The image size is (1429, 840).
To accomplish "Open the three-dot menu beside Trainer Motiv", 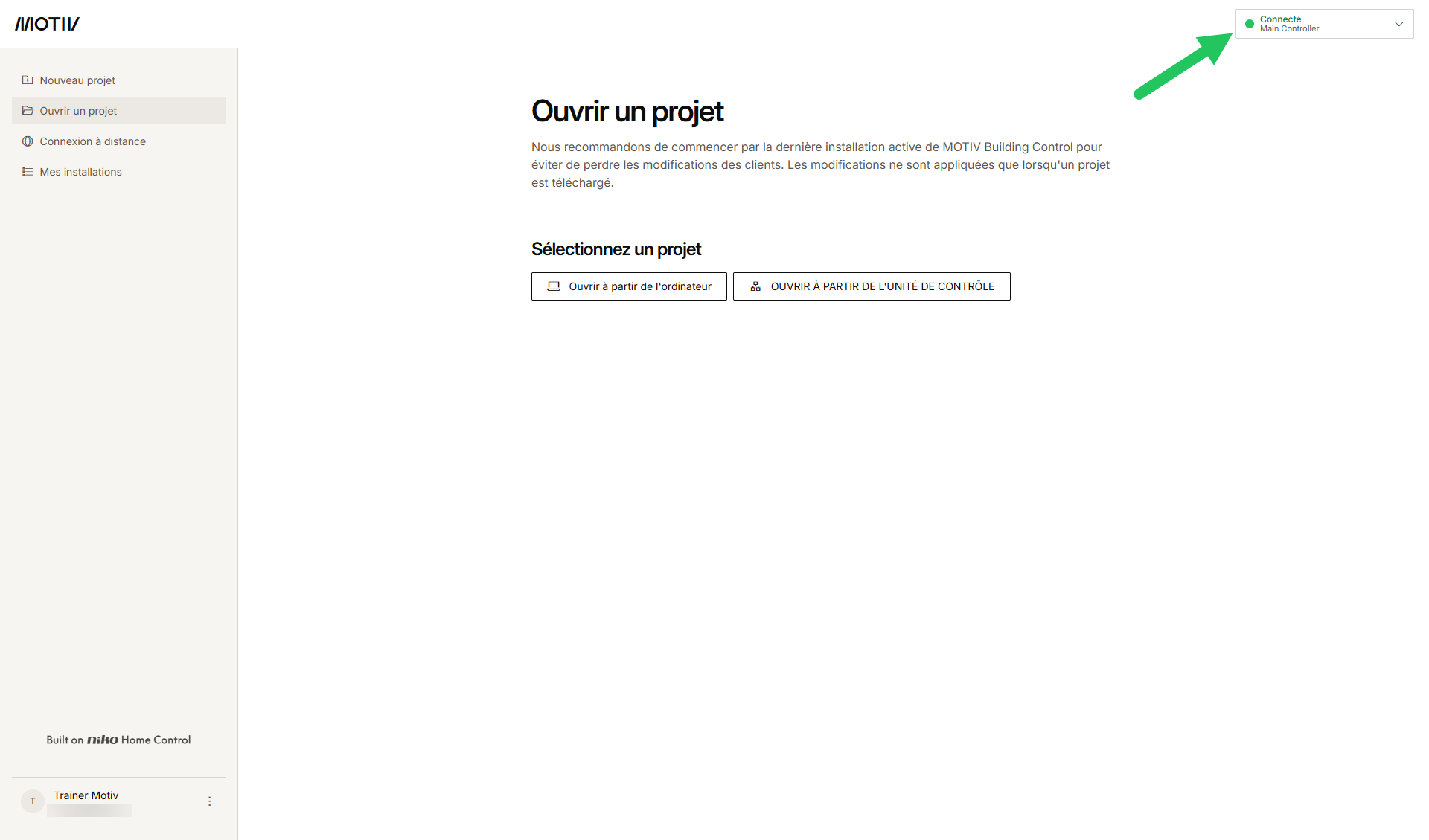I will [209, 801].
